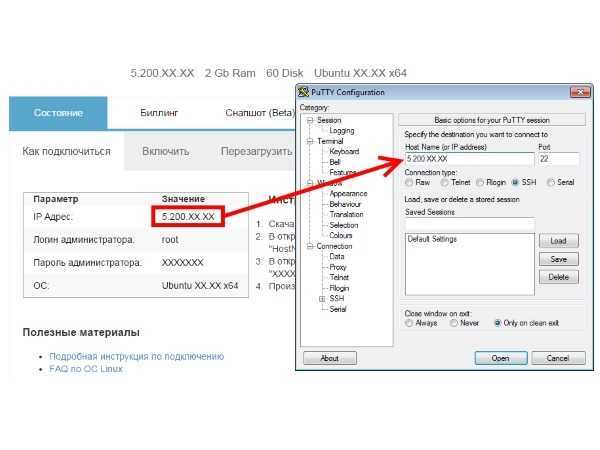Open the Serial category in tree
The image size is (600, 450).
338,309
